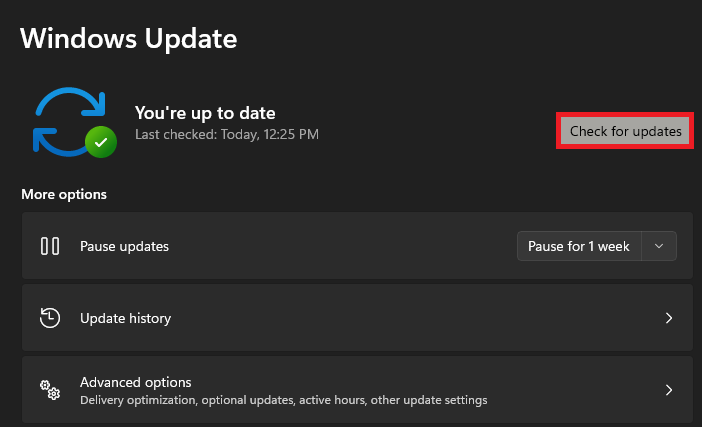Select the Update history label
The image size is (702, 427).
click(x=125, y=318)
